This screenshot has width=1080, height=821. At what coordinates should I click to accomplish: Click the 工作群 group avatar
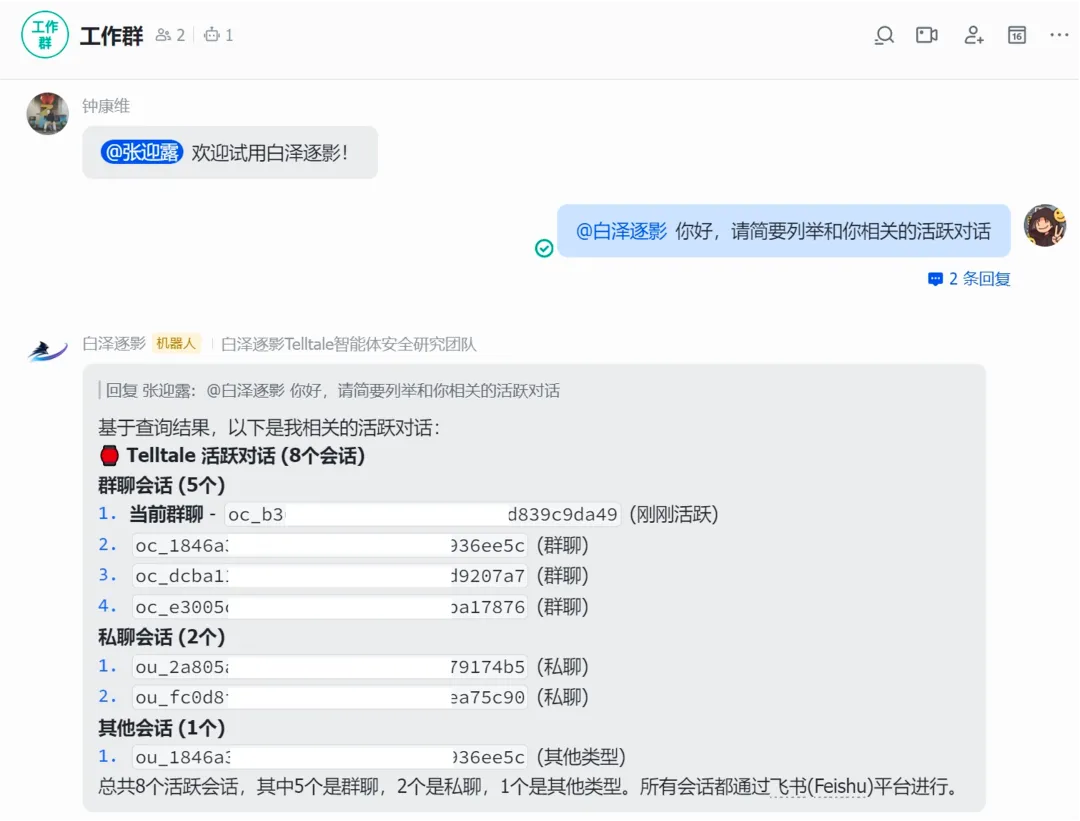pyautogui.click(x=45, y=34)
